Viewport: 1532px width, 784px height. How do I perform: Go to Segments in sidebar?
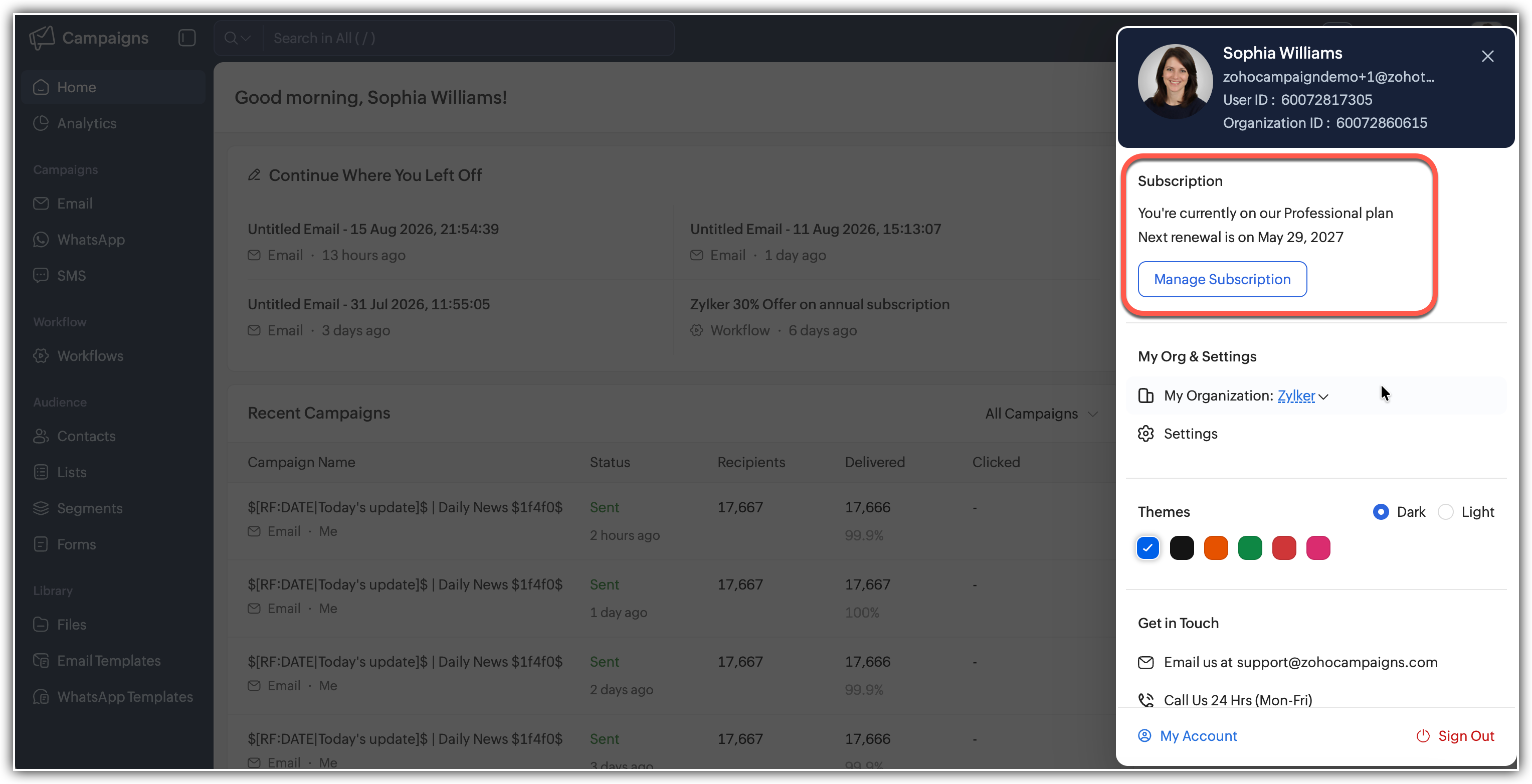pos(113,508)
